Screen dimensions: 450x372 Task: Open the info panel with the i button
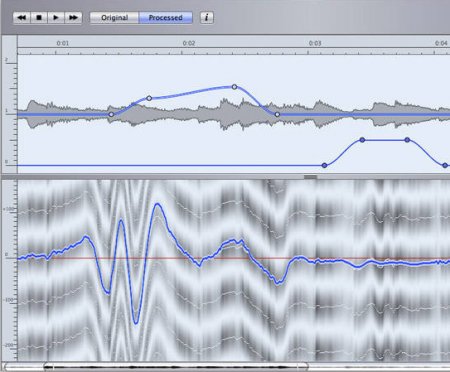[x=207, y=18]
